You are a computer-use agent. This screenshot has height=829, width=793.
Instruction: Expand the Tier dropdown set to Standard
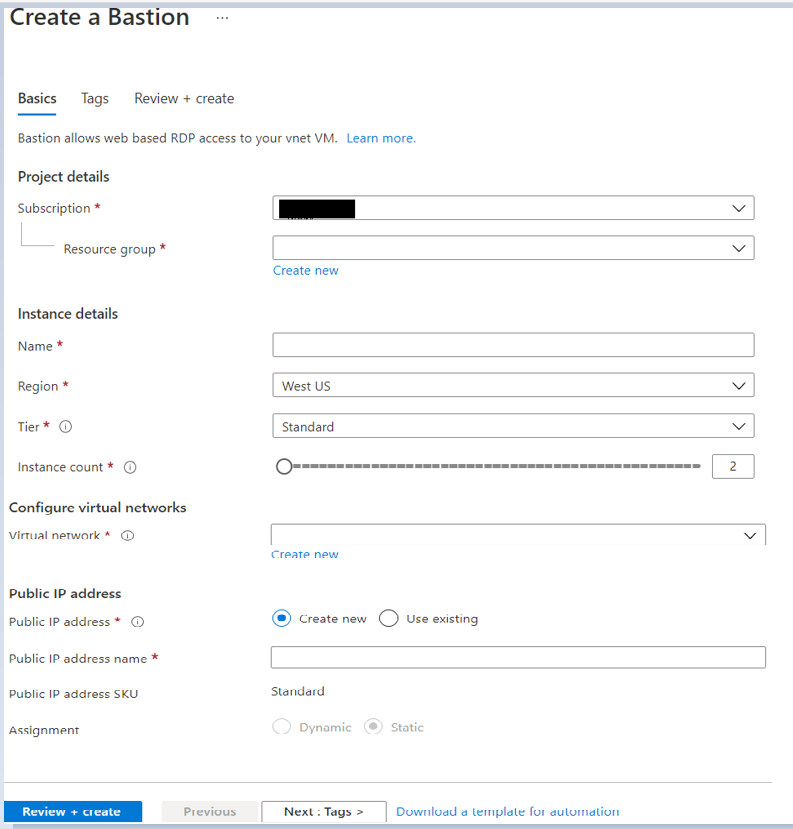(513, 426)
